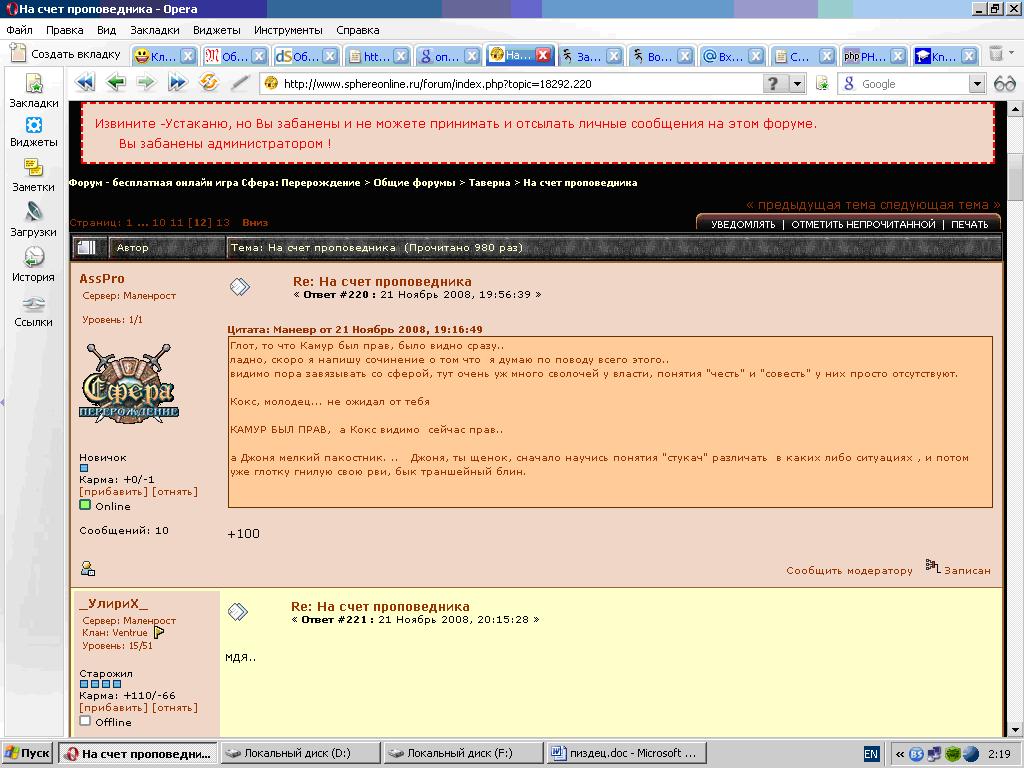Close the active На... tab
The height and width of the screenshot is (768, 1024).
pos(543,56)
